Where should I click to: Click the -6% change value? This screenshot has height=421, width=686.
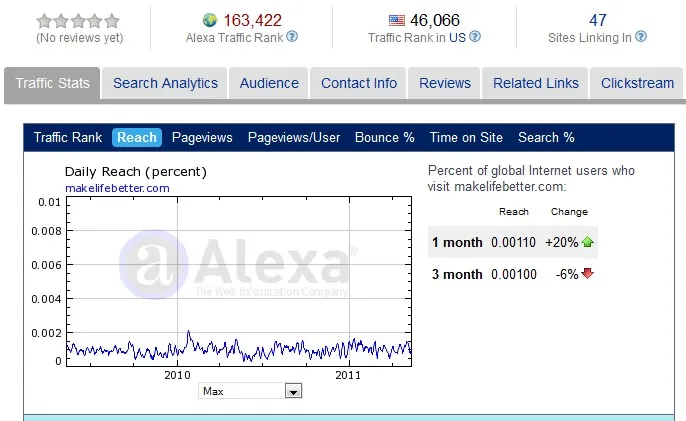point(567,274)
